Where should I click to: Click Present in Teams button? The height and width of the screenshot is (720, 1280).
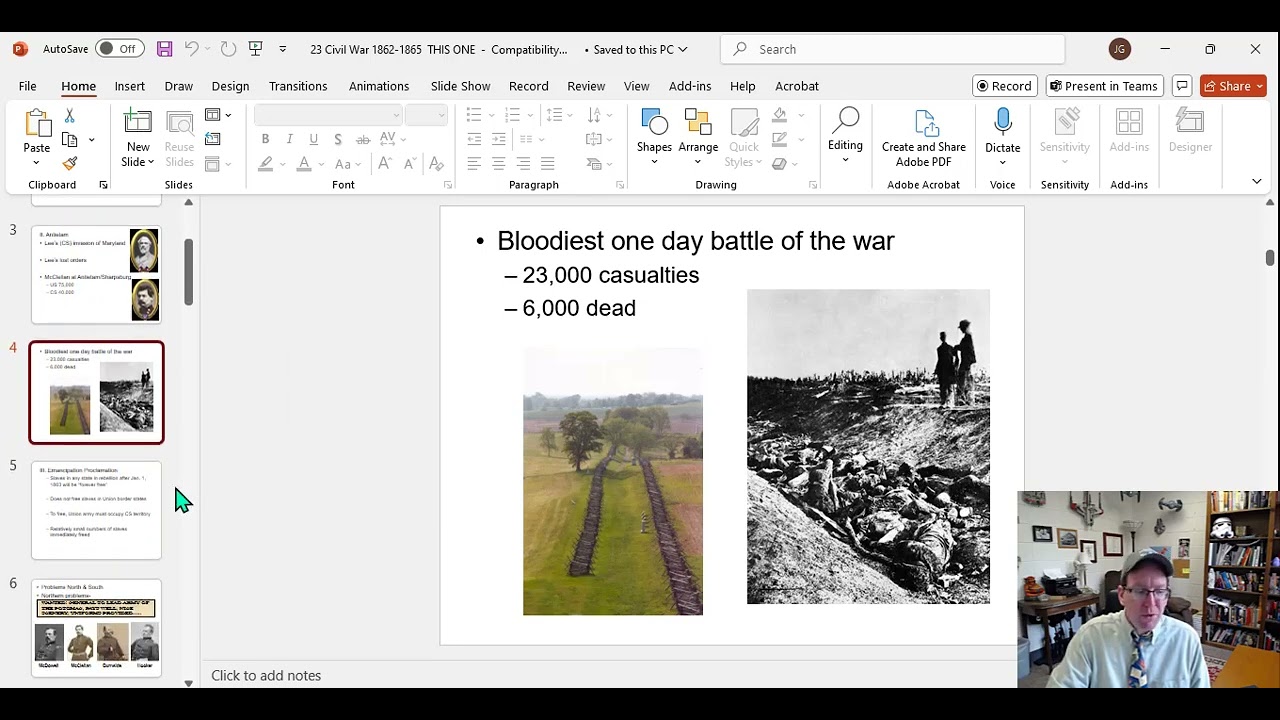1104,86
